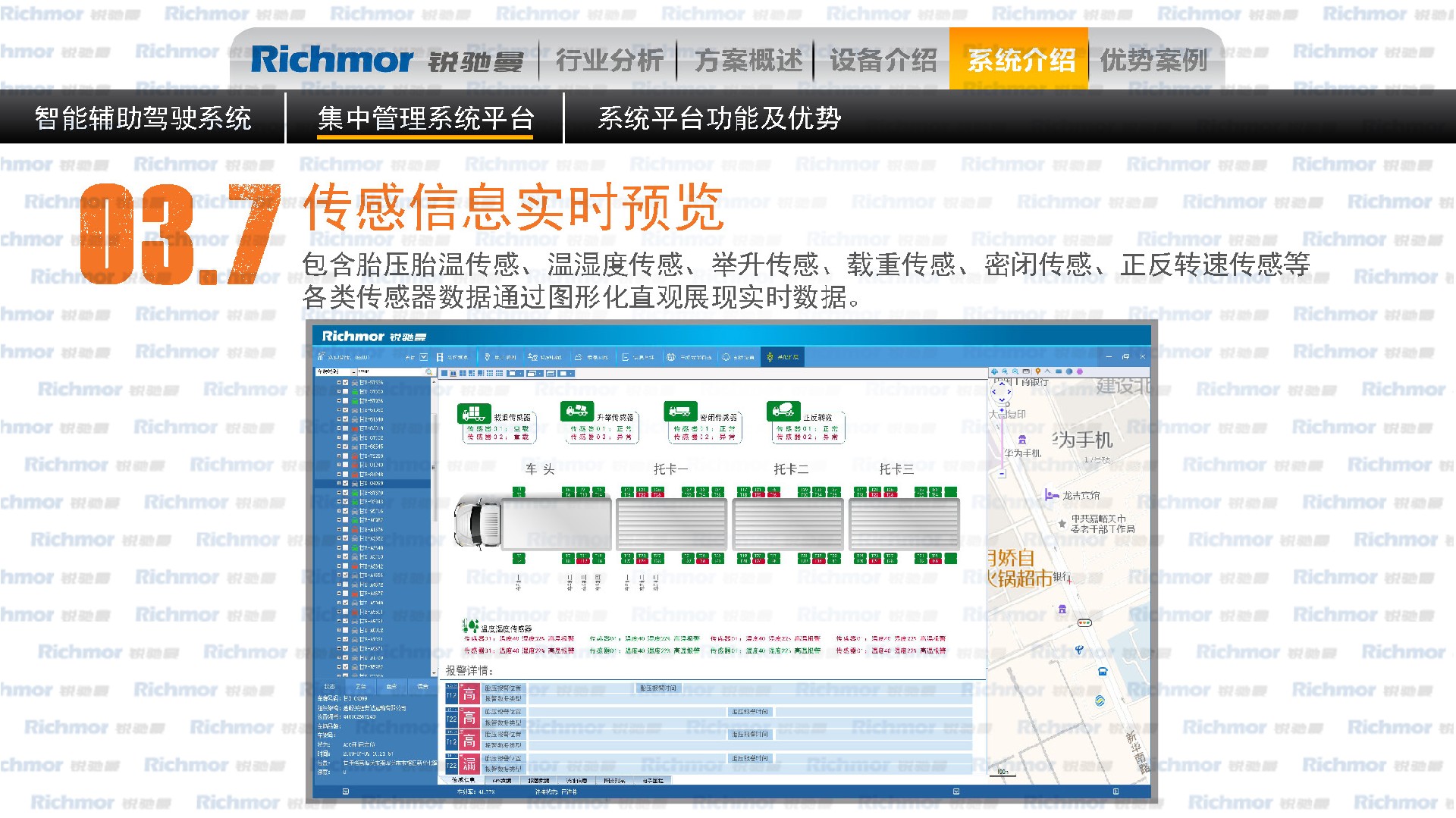Switch to the 报警数据 bottom tab
The height and width of the screenshot is (818, 1456).
point(538,779)
